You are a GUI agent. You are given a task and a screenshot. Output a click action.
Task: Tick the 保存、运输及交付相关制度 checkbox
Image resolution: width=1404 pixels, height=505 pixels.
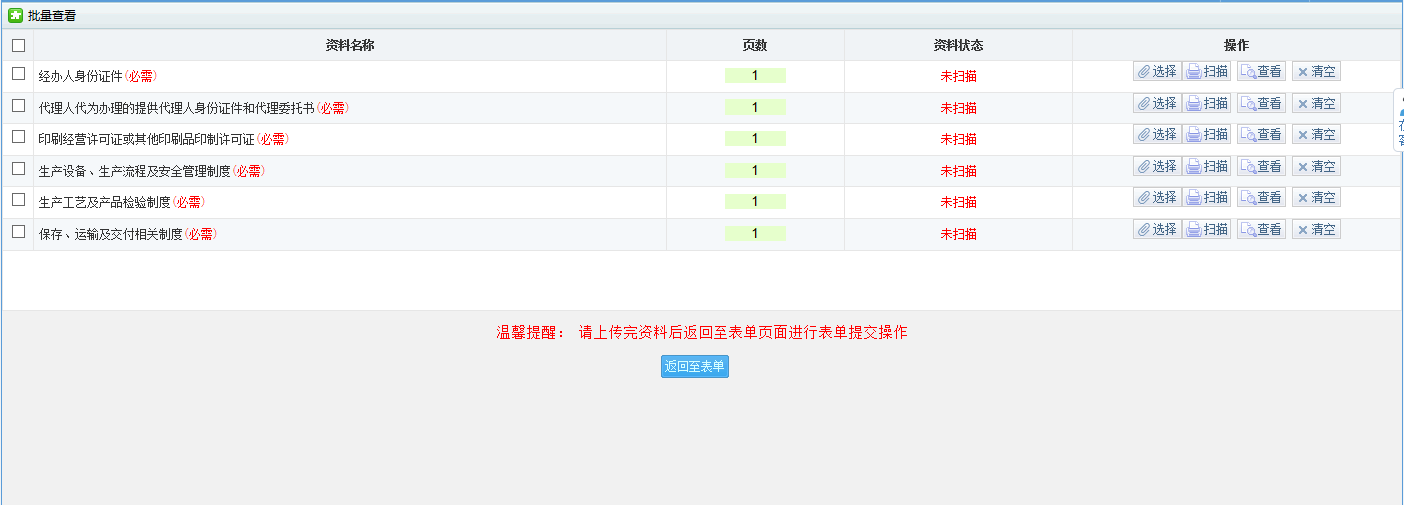(x=18, y=232)
